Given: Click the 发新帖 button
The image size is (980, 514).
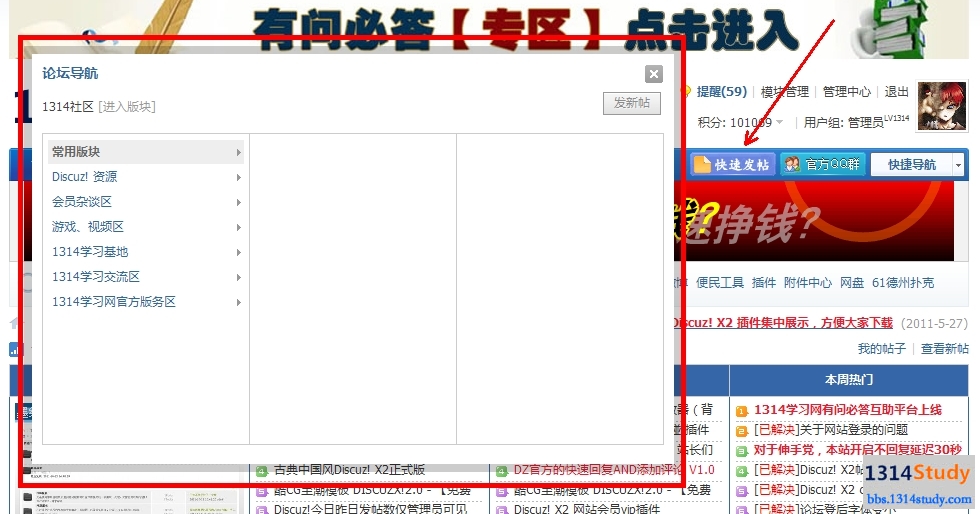Looking at the screenshot, I should pyautogui.click(x=632, y=103).
